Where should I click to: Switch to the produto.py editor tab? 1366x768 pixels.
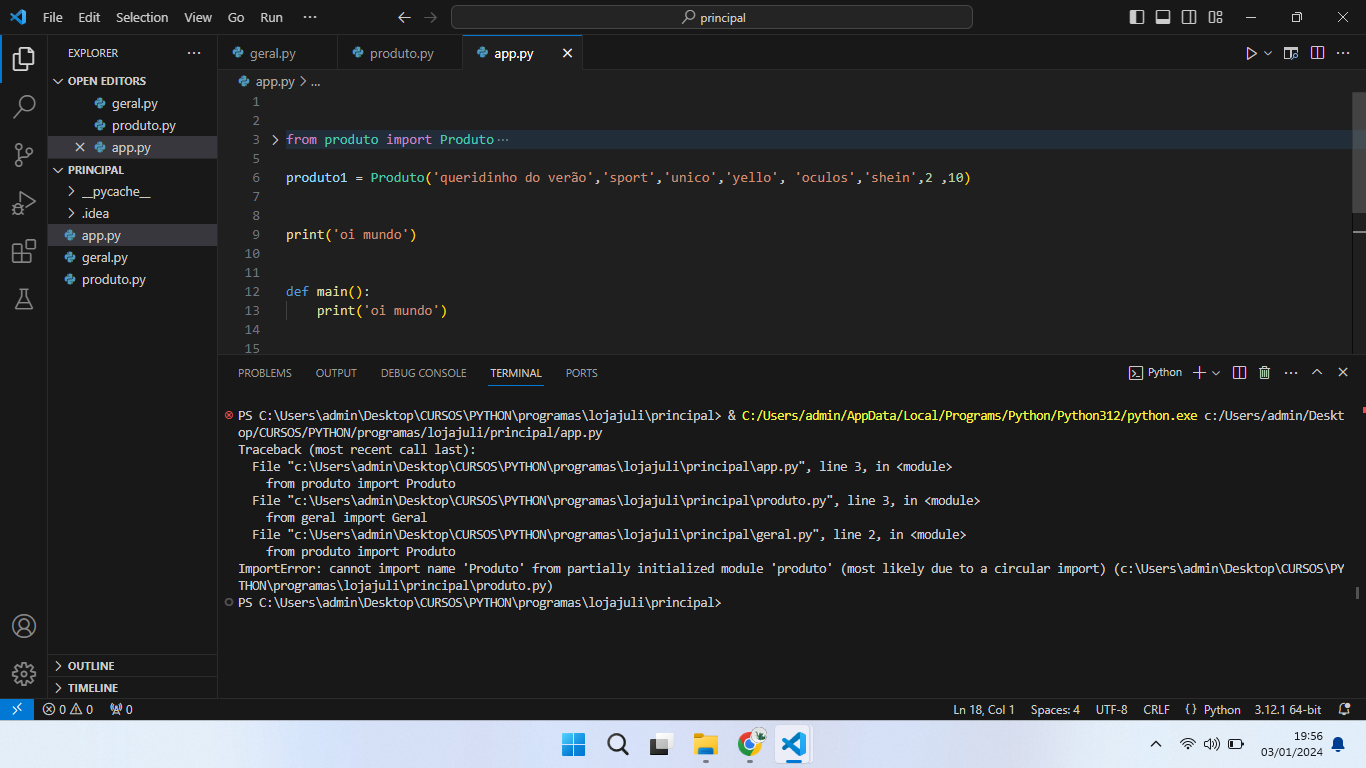400,53
